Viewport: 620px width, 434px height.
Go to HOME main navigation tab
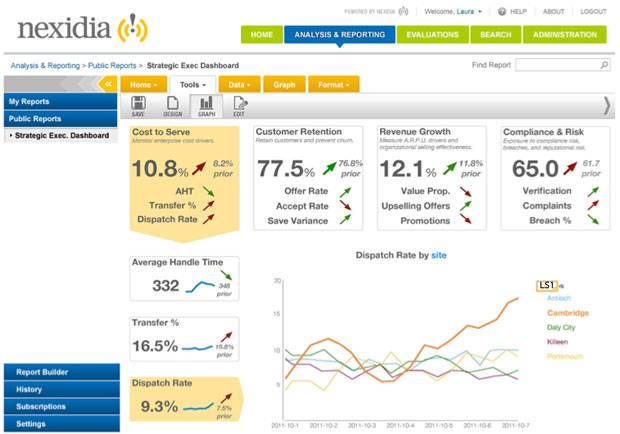click(x=261, y=34)
